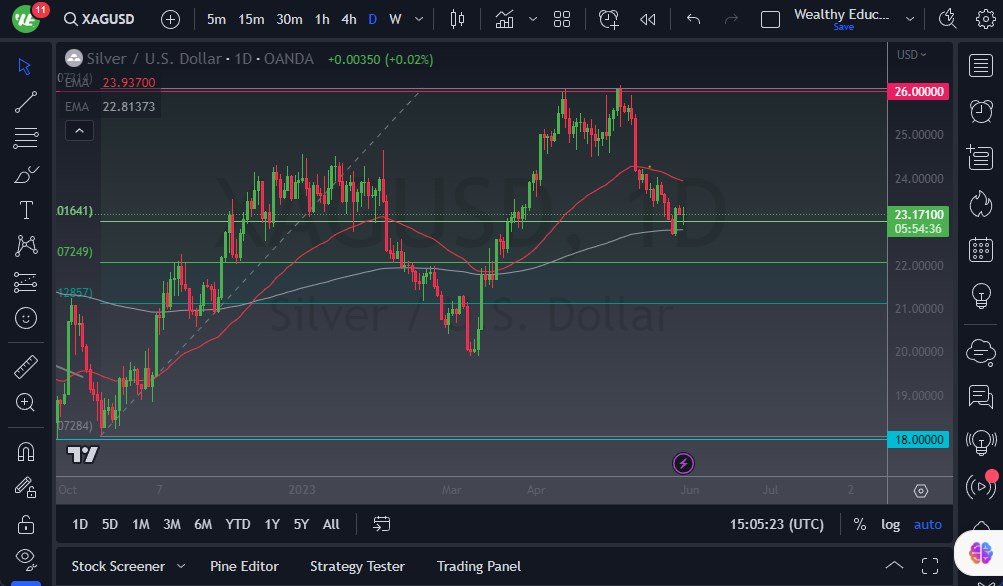Toggle magnet mode for drawings
Image resolution: width=1003 pixels, height=586 pixels.
point(26,451)
